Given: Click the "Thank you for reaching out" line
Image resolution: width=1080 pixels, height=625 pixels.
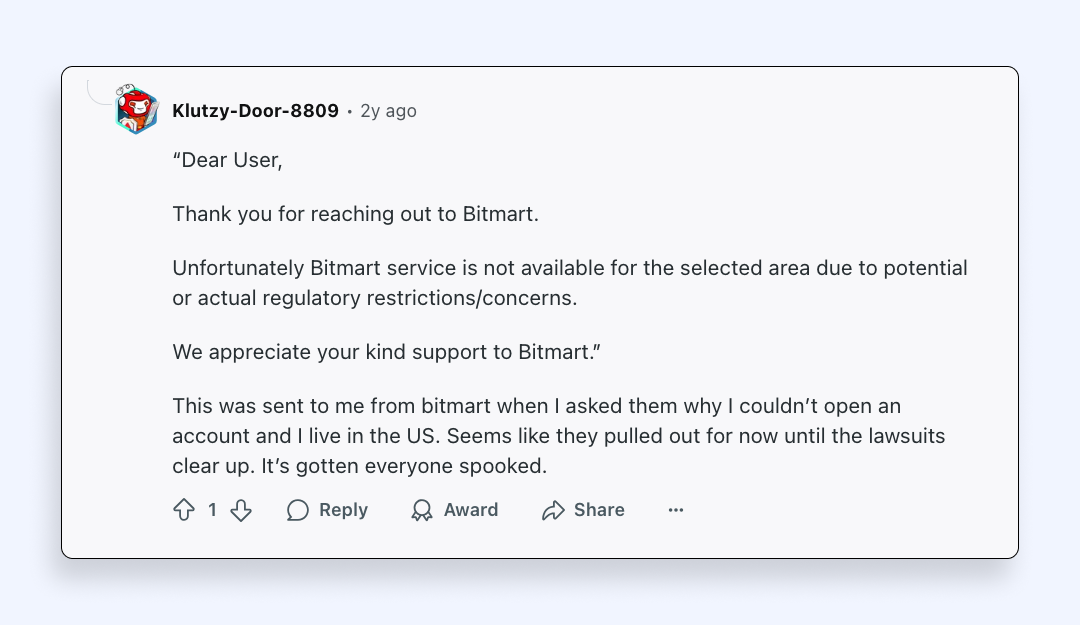Looking at the screenshot, I should pos(355,214).
